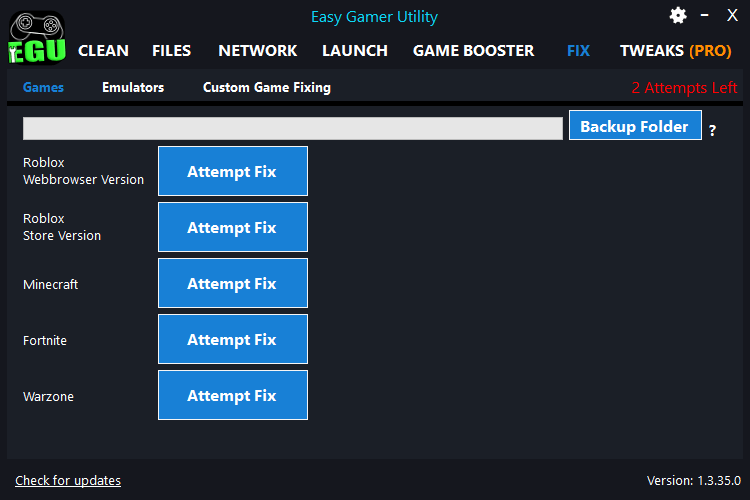Click the backup folder path field

tap(292, 128)
